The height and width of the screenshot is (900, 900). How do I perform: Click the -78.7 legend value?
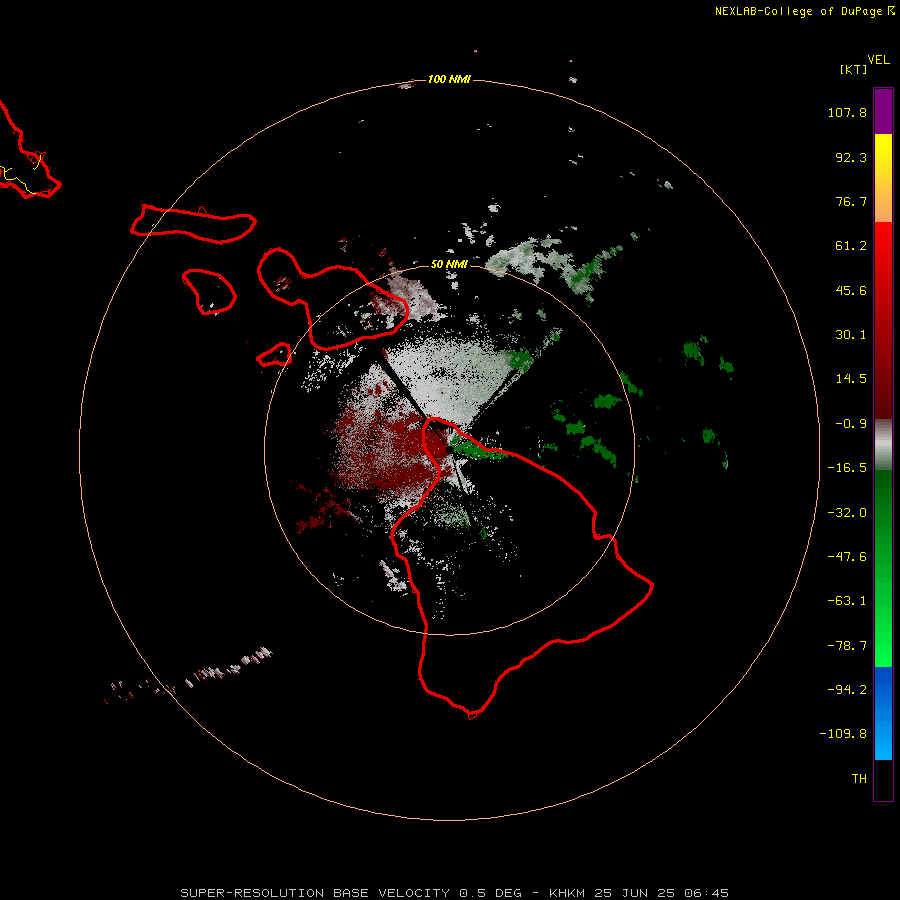pos(847,646)
